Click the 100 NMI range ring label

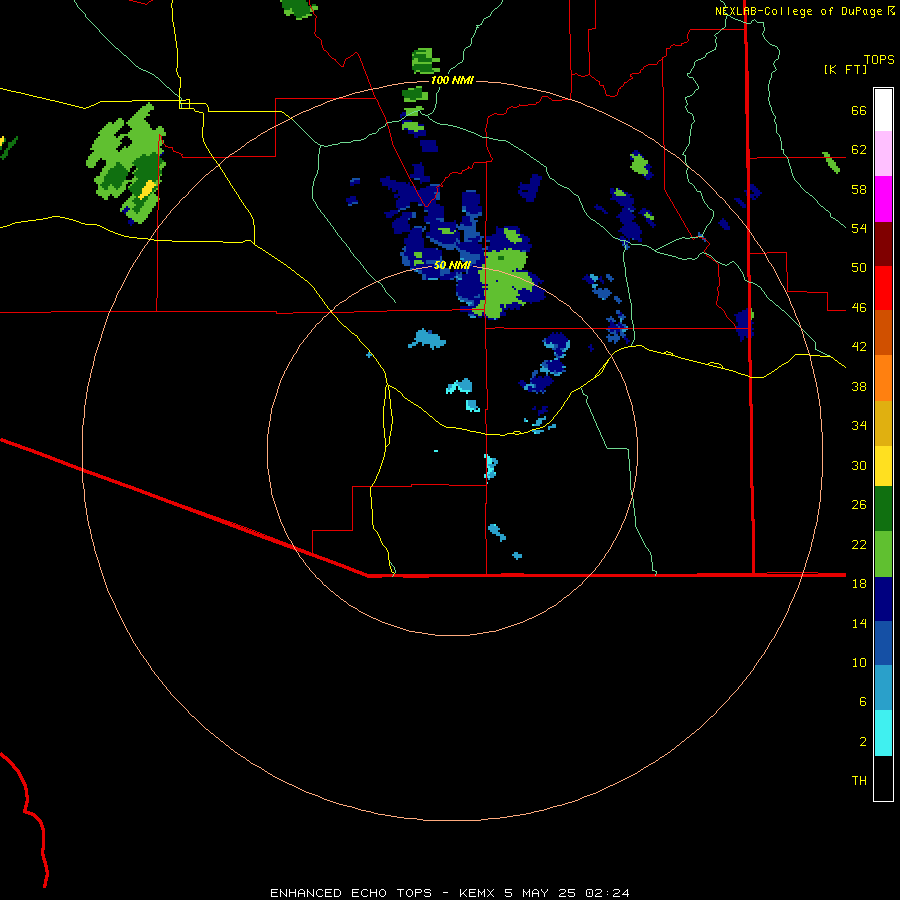click(452, 80)
